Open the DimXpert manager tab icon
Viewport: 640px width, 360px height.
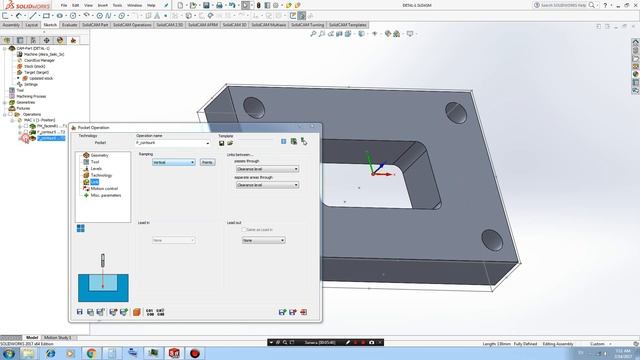(x=47, y=40)
